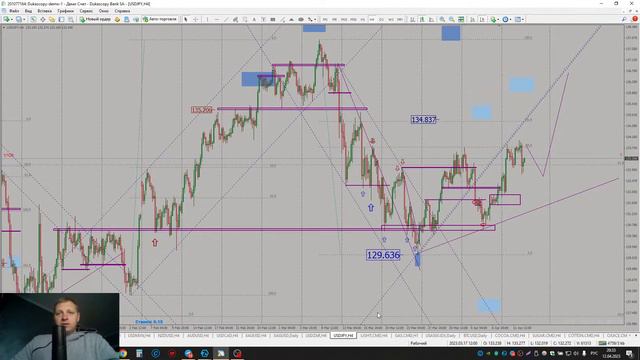Open the Strategy Tester icon
The image size is (640, 360).
click(71, 19)
